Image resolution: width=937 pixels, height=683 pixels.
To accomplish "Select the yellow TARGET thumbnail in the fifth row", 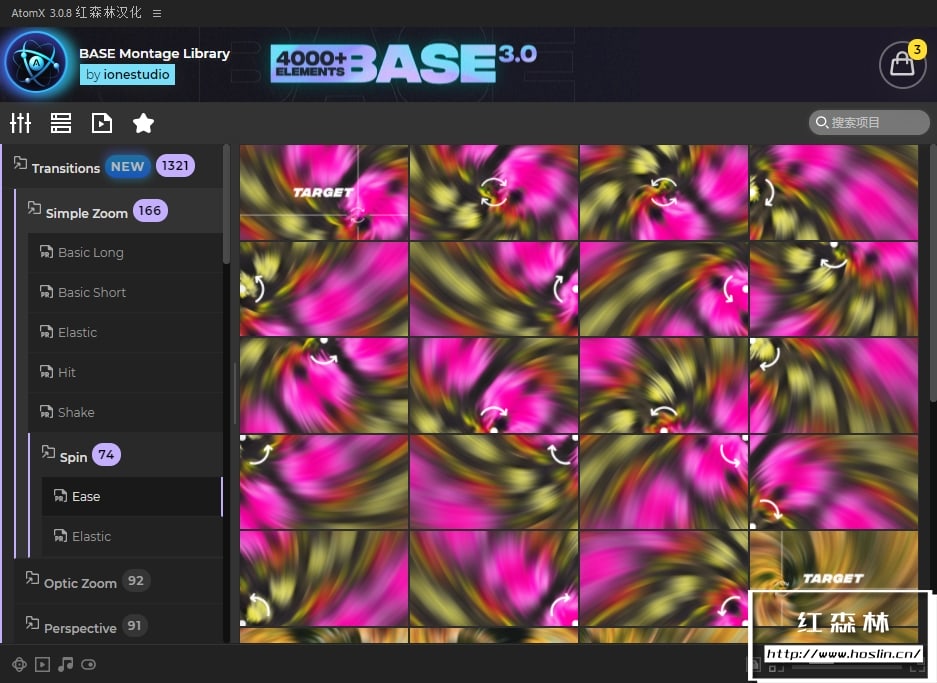I will [834, 578].
